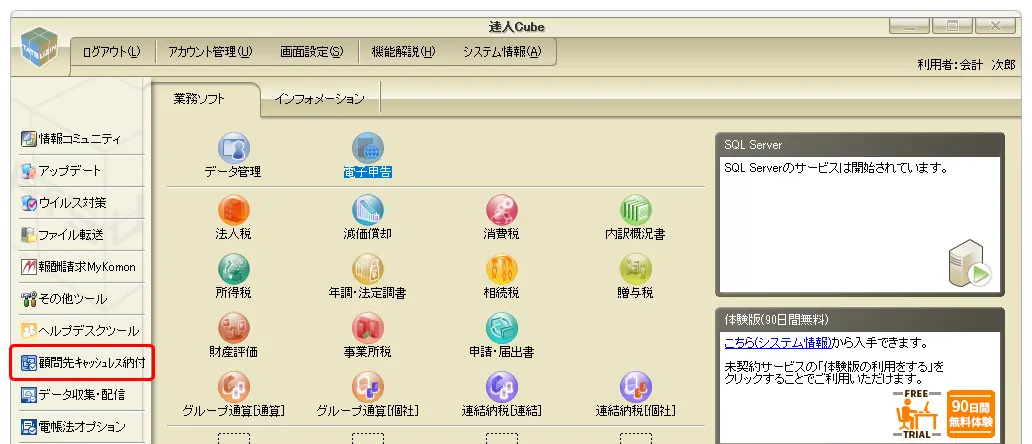The image size is (1032, 444).
Task: Open the アカウント管理 menu
Action: pyautogui.click(x=210, y=52)
